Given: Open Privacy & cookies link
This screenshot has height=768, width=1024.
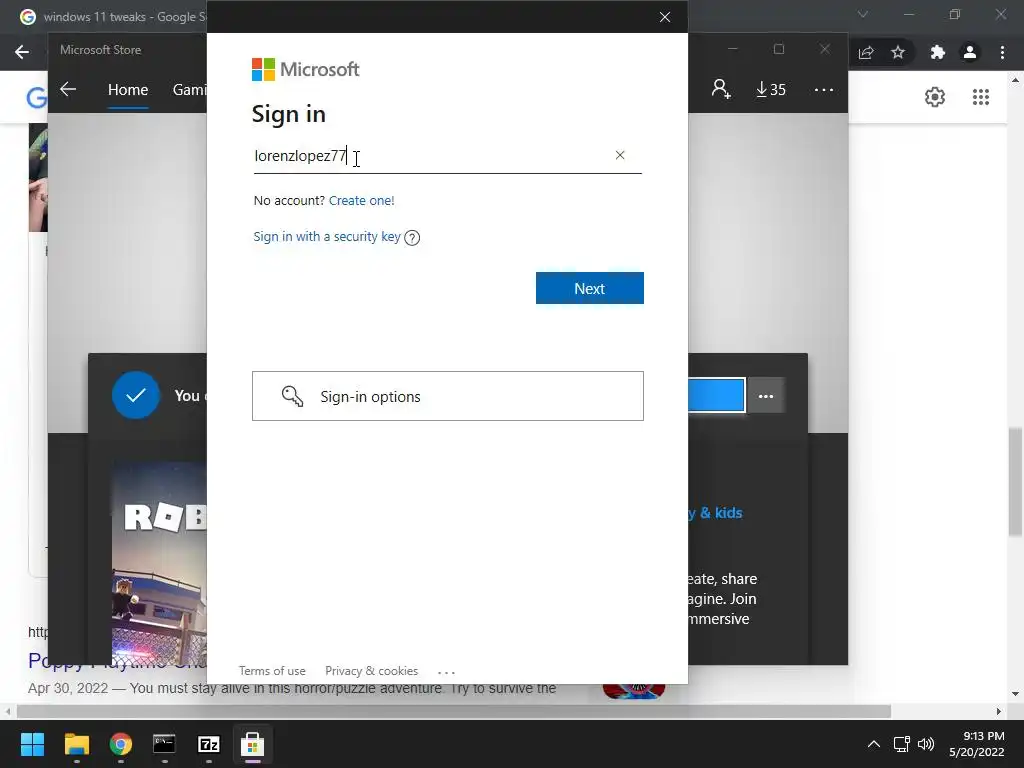Looking at the screenshot, I should pos(372,671).
